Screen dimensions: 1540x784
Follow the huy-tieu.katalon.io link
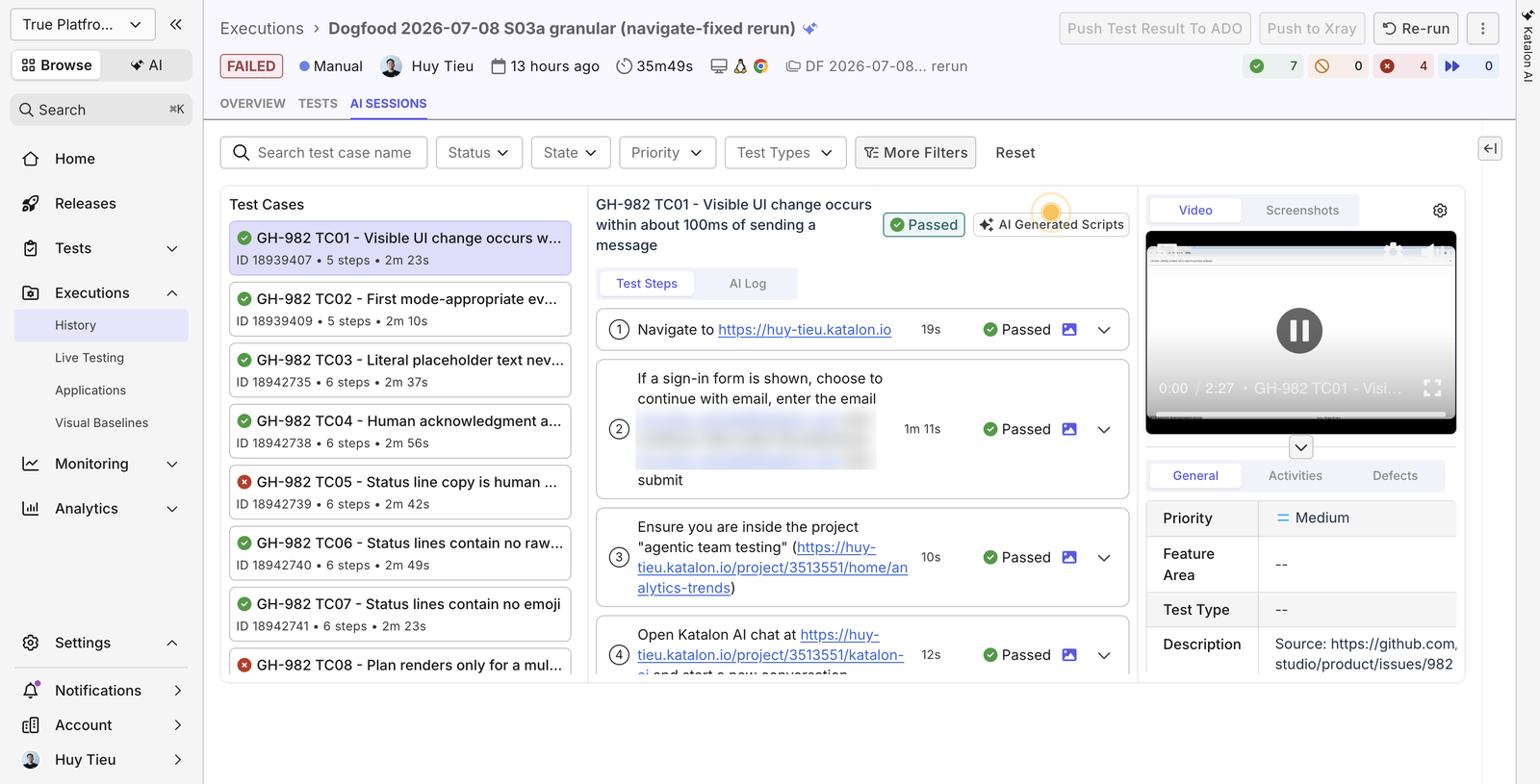(x=805, y=330)
